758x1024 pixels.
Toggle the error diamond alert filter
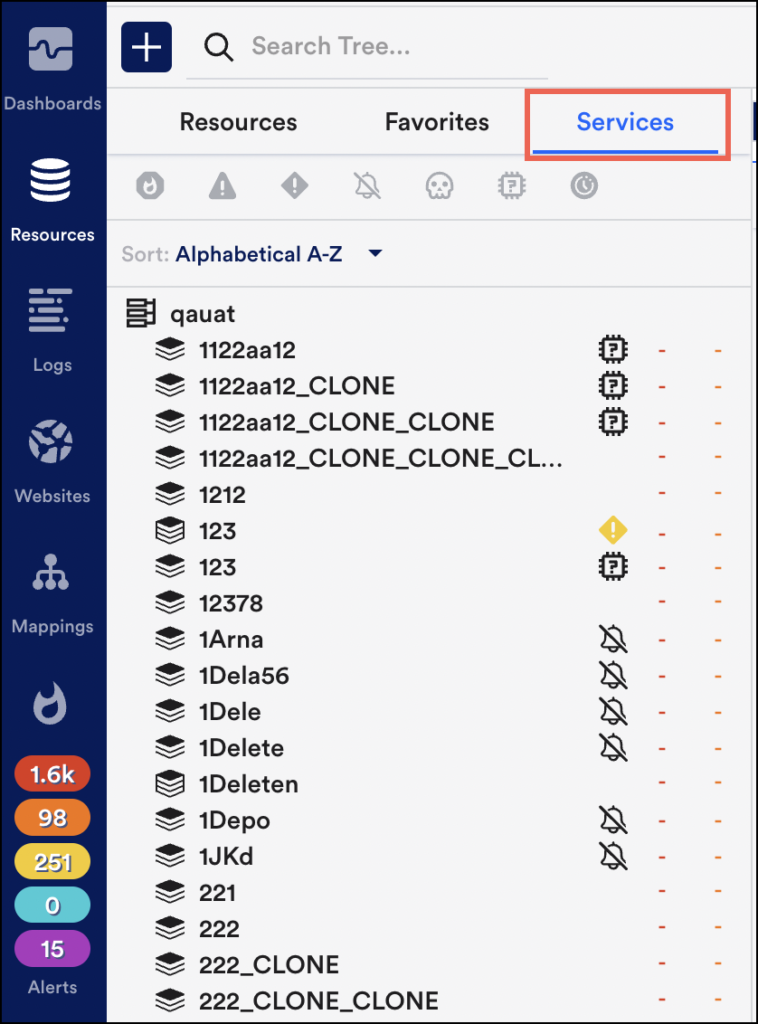pyautogui.click(x=294, y=185)
